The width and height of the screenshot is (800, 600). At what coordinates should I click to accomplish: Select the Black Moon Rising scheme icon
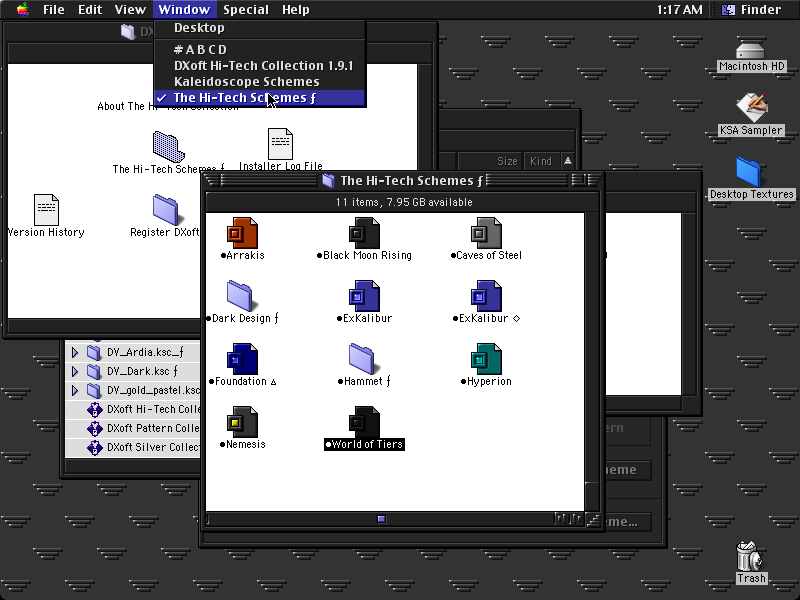[x=364, y=233]
